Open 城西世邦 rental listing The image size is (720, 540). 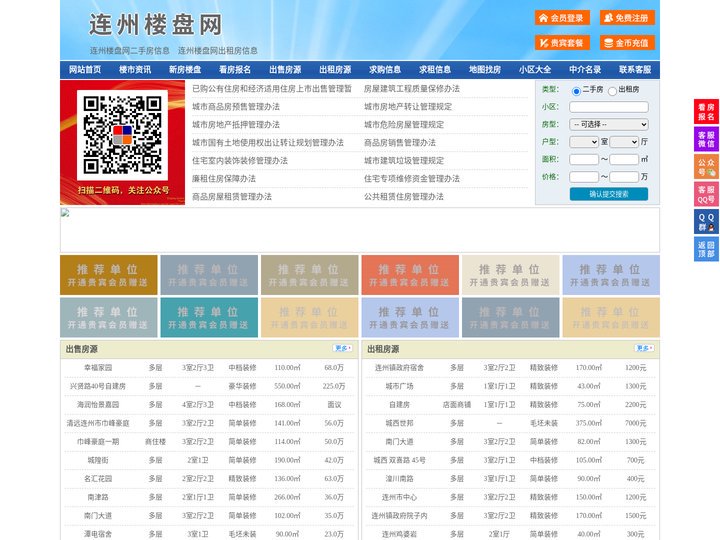[399, 423]
